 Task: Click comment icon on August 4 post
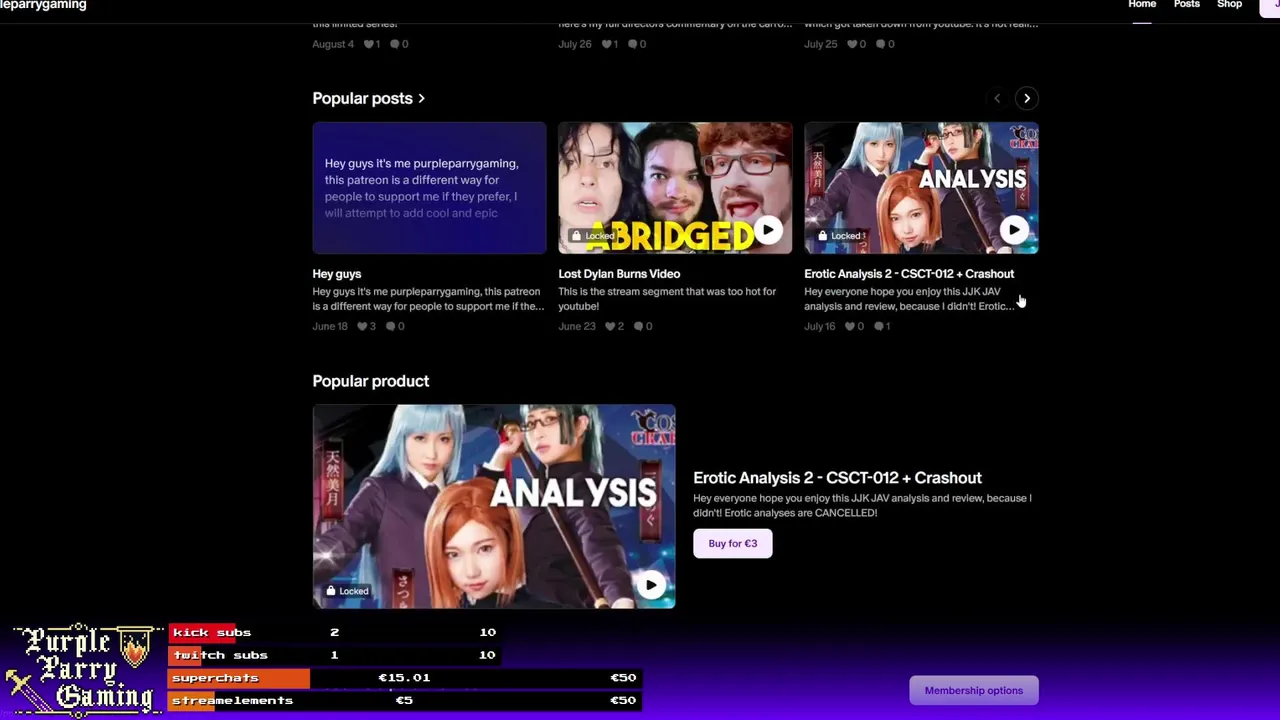(x=394, y=44)
